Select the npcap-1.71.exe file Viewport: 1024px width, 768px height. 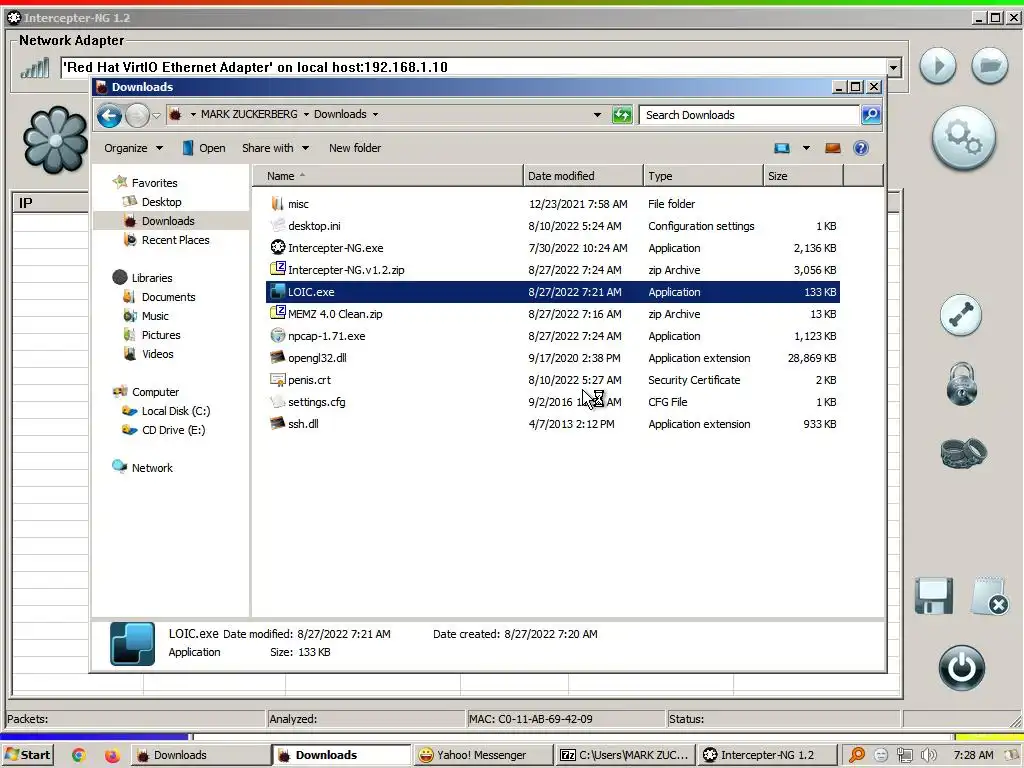tap(327, 336)
